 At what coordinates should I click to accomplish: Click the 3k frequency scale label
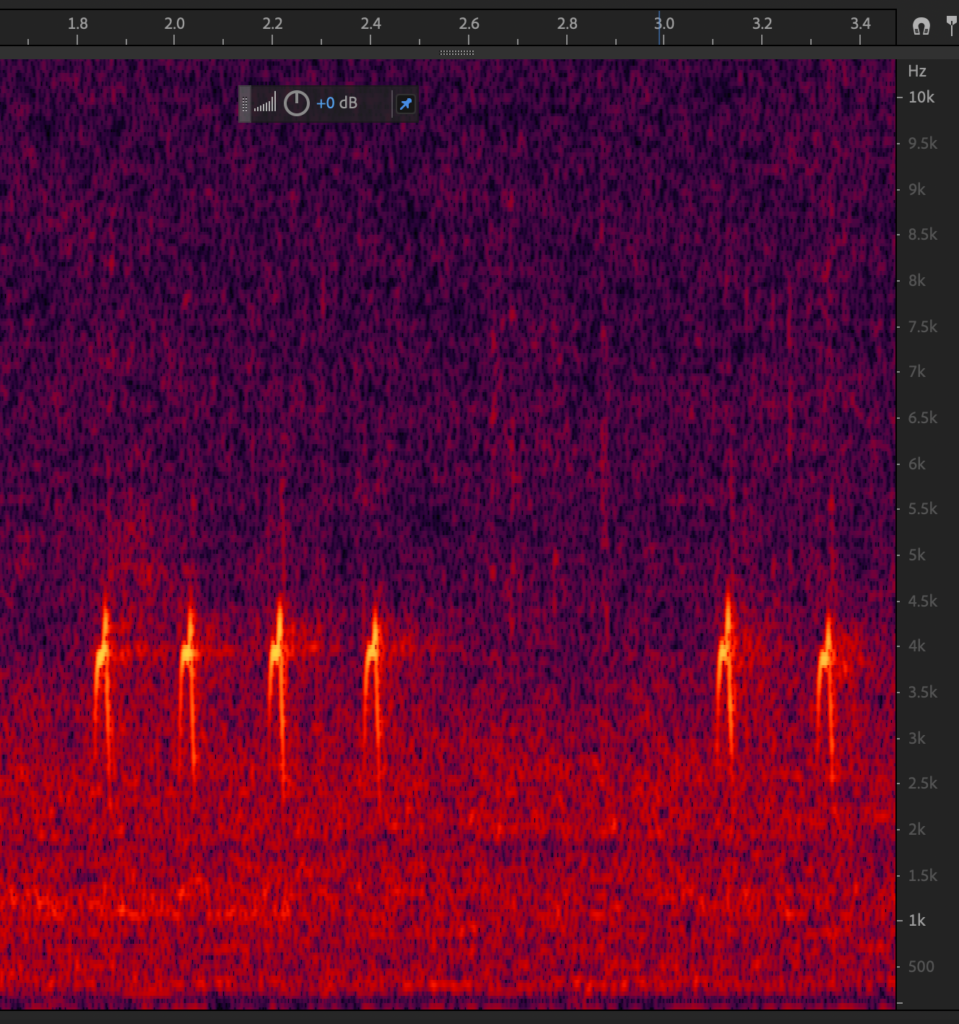point(917,738)
